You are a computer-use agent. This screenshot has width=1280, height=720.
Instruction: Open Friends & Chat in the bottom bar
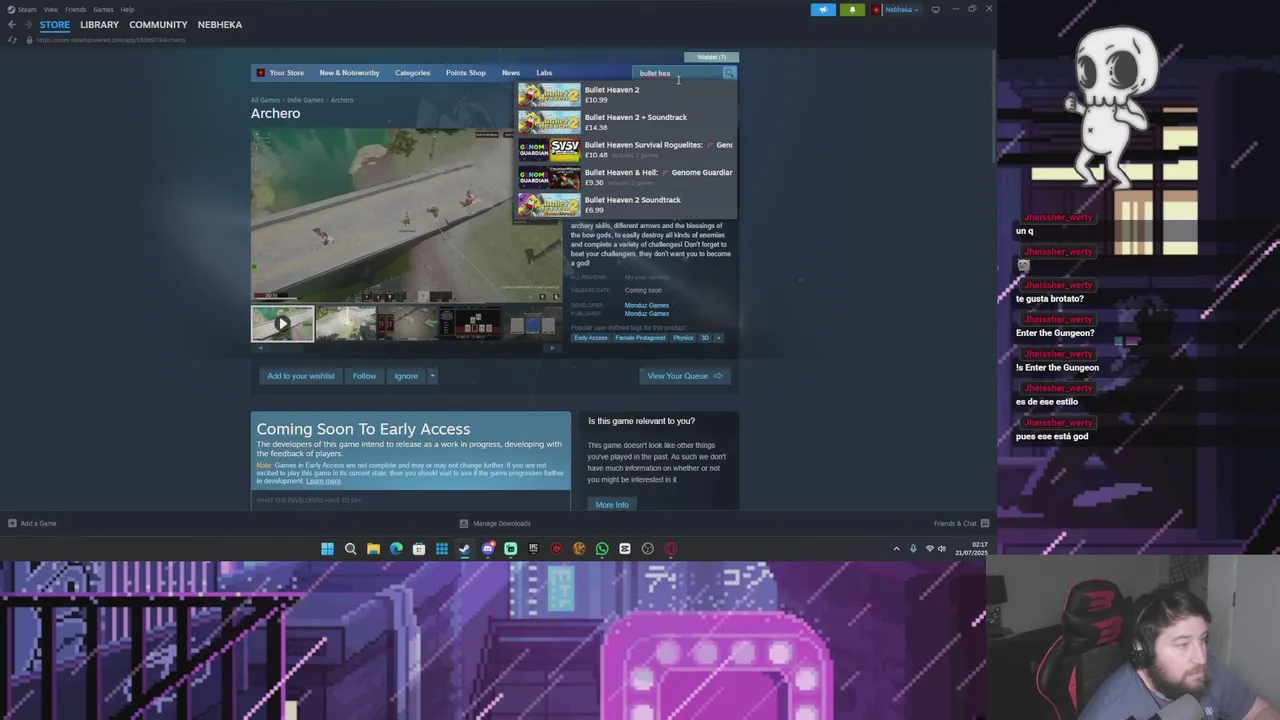click(x=961, y=523)
